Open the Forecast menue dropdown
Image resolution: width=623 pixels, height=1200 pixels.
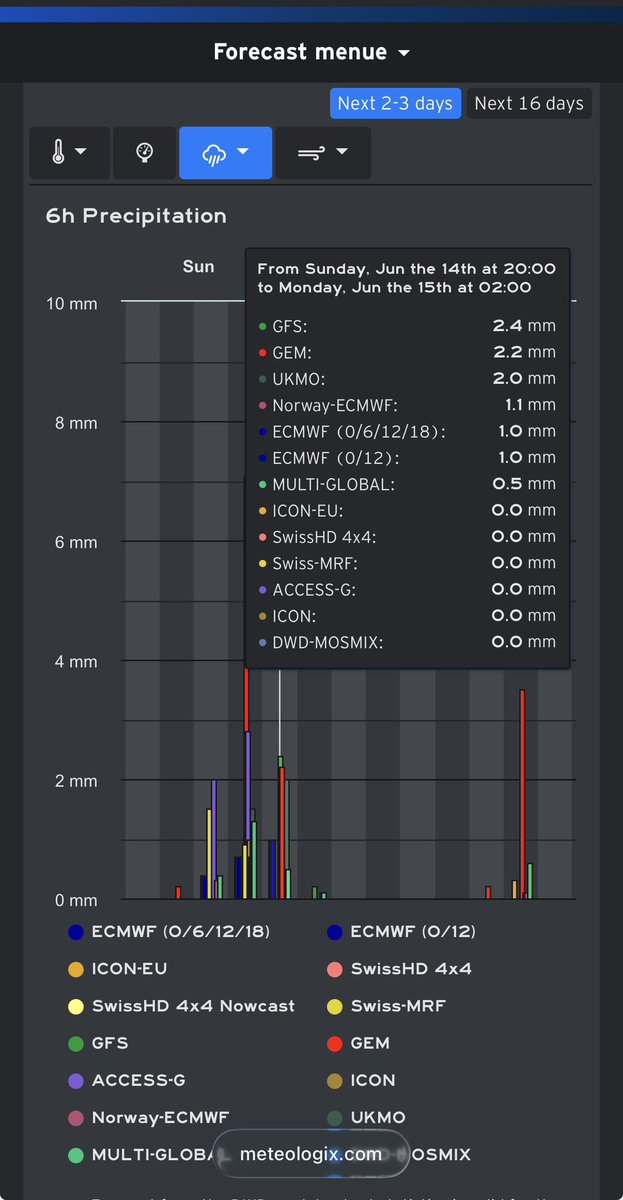pyautogui.click(x=311, y=52)
